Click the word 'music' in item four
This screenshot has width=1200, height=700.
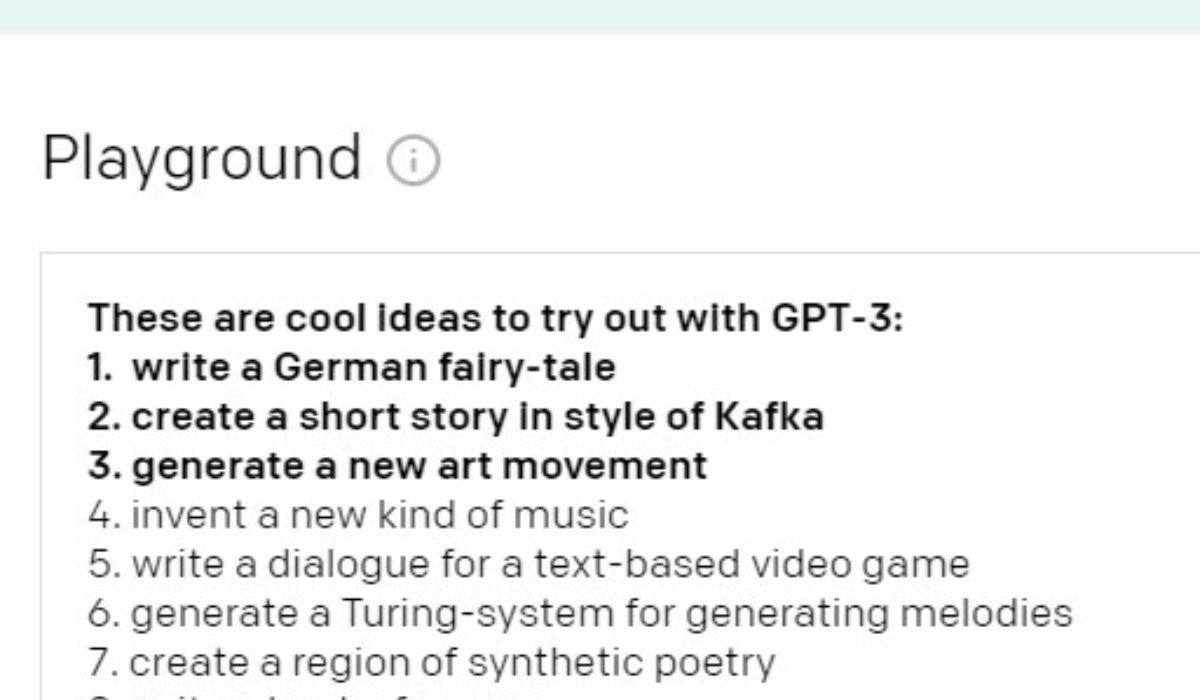585,515
